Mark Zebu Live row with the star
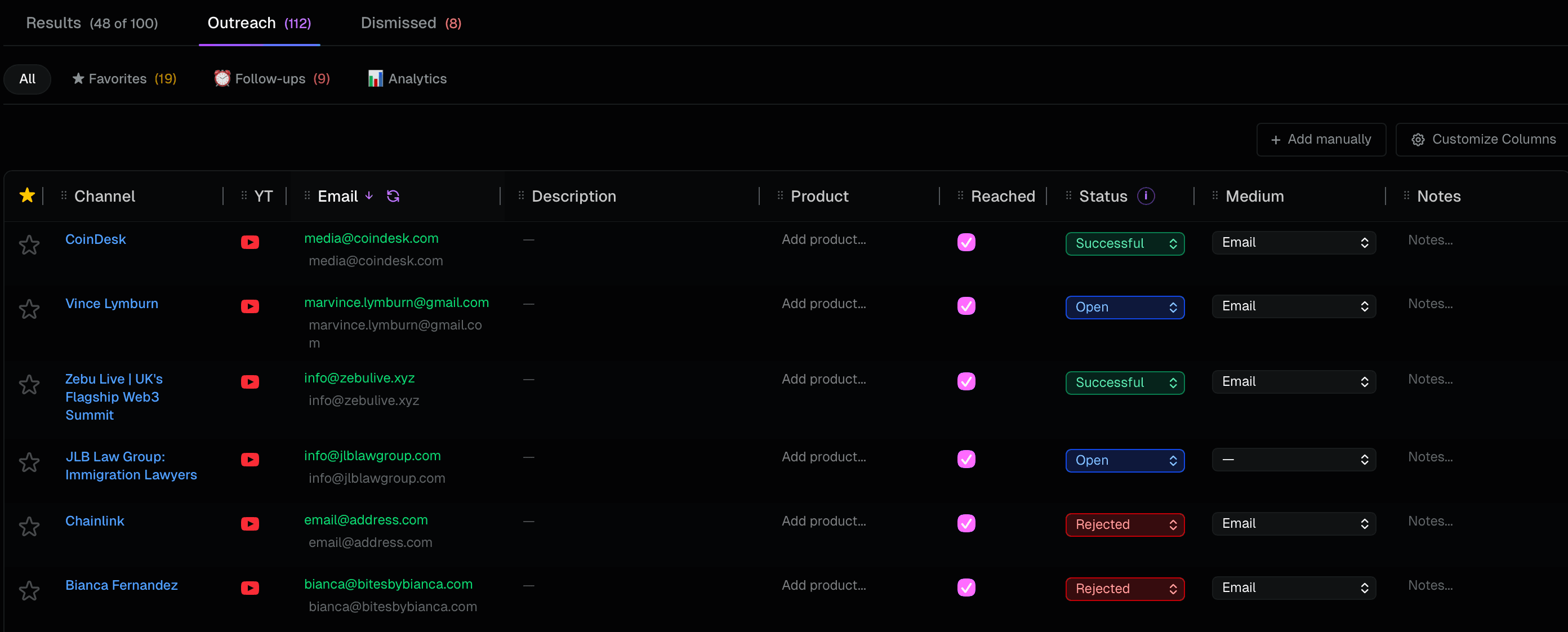This screenshot has height=632, width=1568. coord(29,384)
